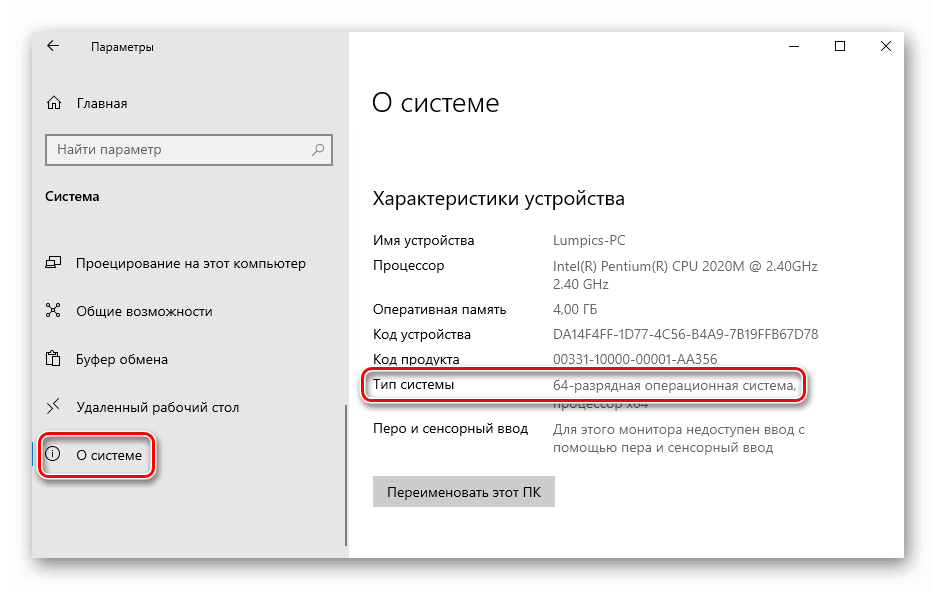The height and width of the screenshot is (590, 936).
Task: Select the search magnifier icon
Action: pyautogui.click(x=318, y=149)
